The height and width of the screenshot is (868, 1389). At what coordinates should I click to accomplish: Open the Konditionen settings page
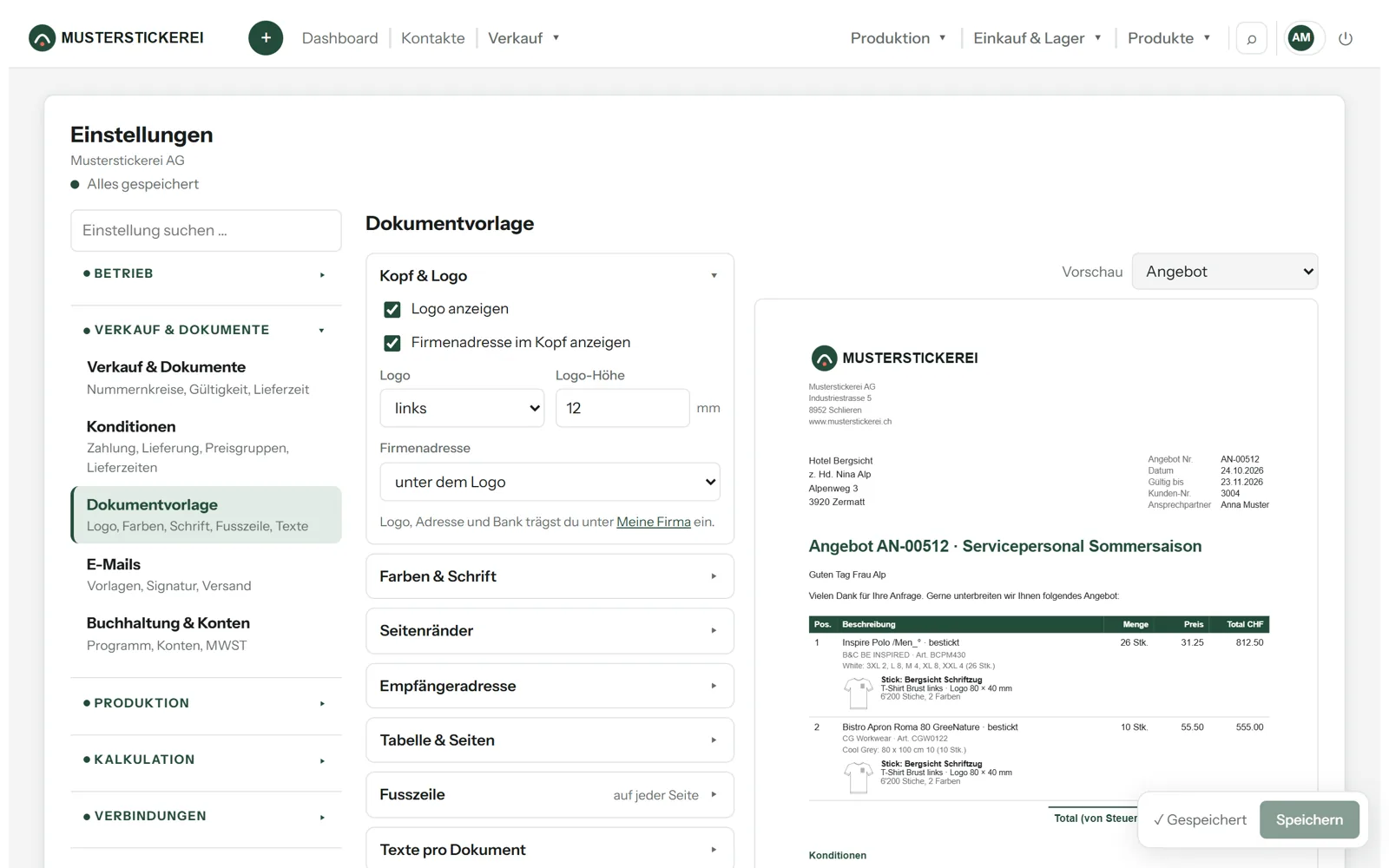(206, 446)
